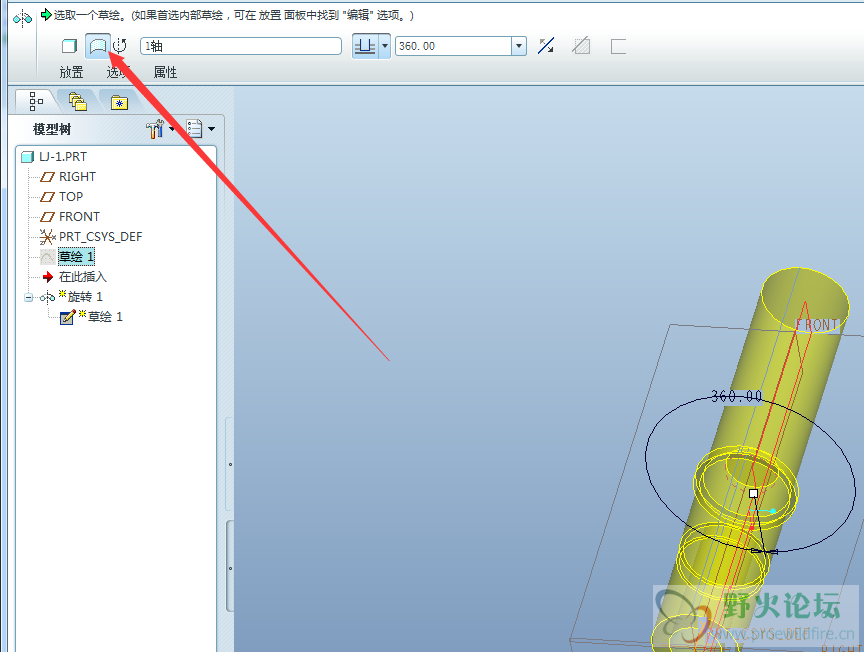Switch to the model tree navigator tab

(36, 101)
